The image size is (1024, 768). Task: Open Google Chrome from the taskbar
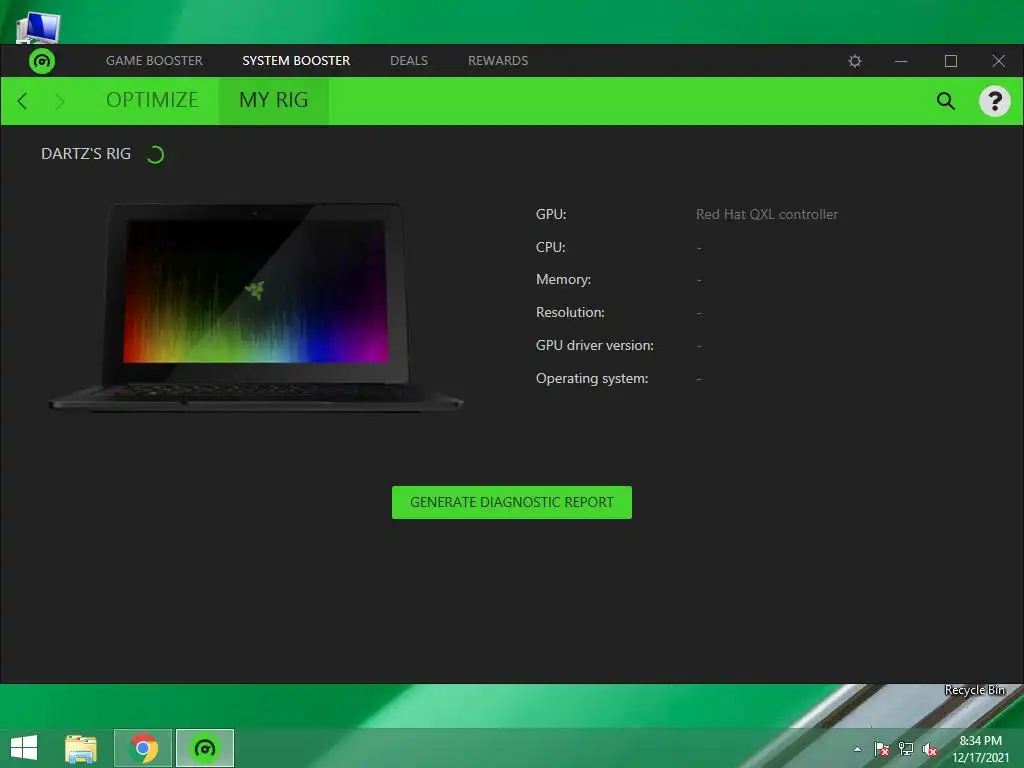coord(143,748)
